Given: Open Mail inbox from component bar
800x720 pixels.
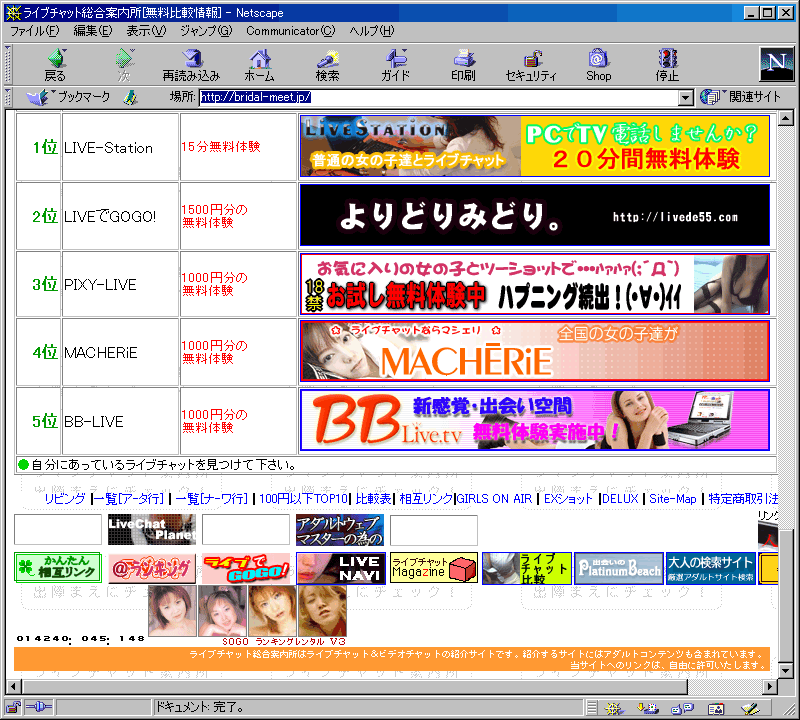Looking at the screenshot, I should (x=648, y=708).
